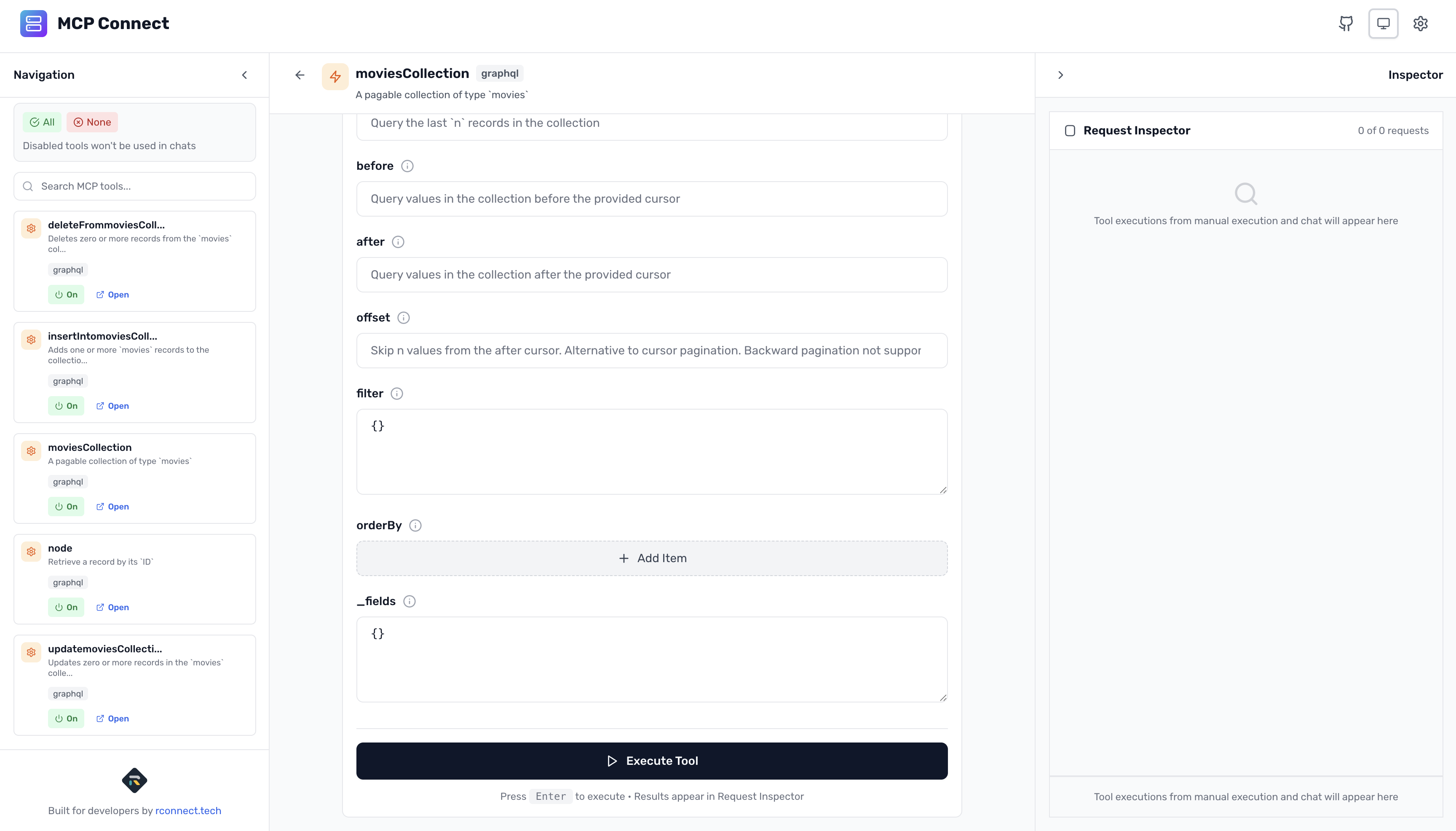The image size is (1456, 831).
Task: Click the back arrow above the tool form
Action: coord(299,75)
